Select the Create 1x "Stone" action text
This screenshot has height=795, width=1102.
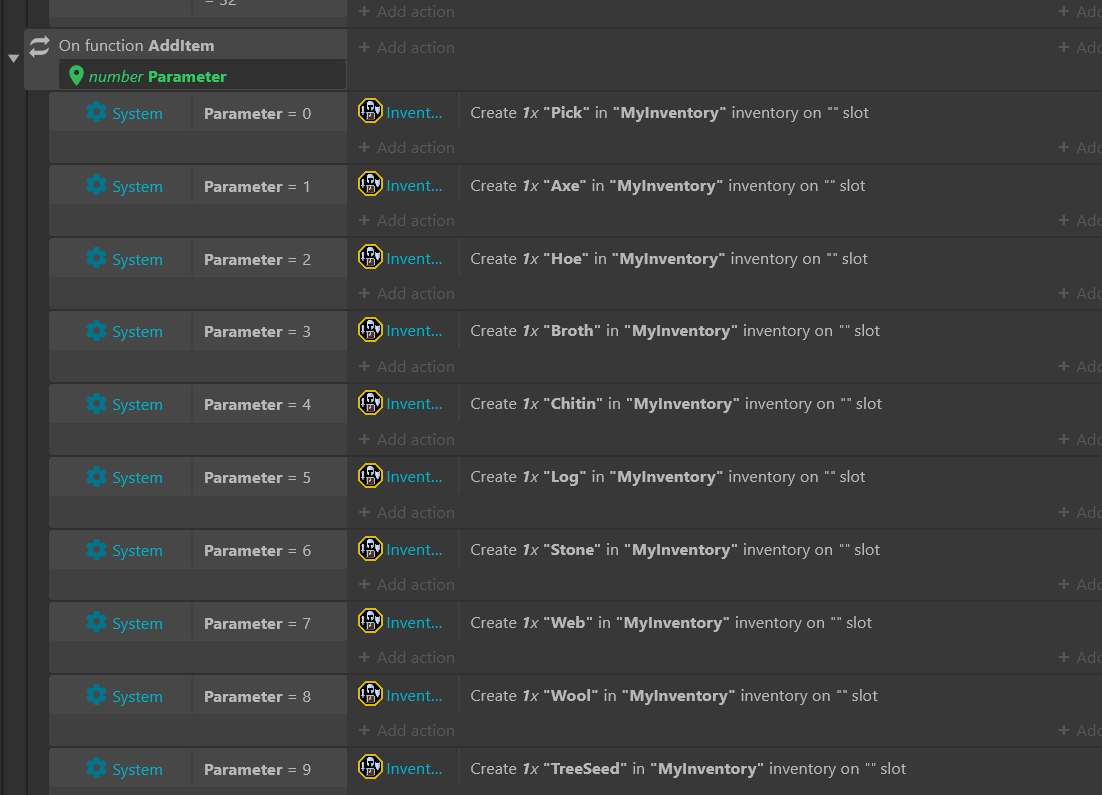coord(675,550)
